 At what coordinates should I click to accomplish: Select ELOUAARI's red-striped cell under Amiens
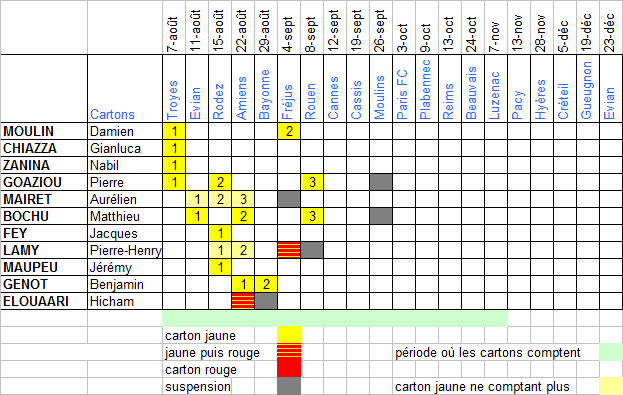click(243, 301)
